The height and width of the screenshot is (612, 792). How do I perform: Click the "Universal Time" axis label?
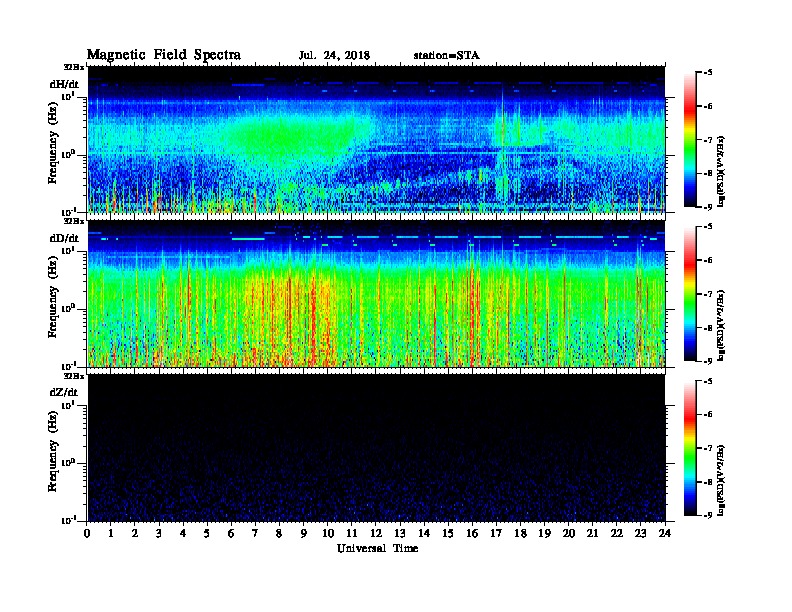tap(377, 548)
